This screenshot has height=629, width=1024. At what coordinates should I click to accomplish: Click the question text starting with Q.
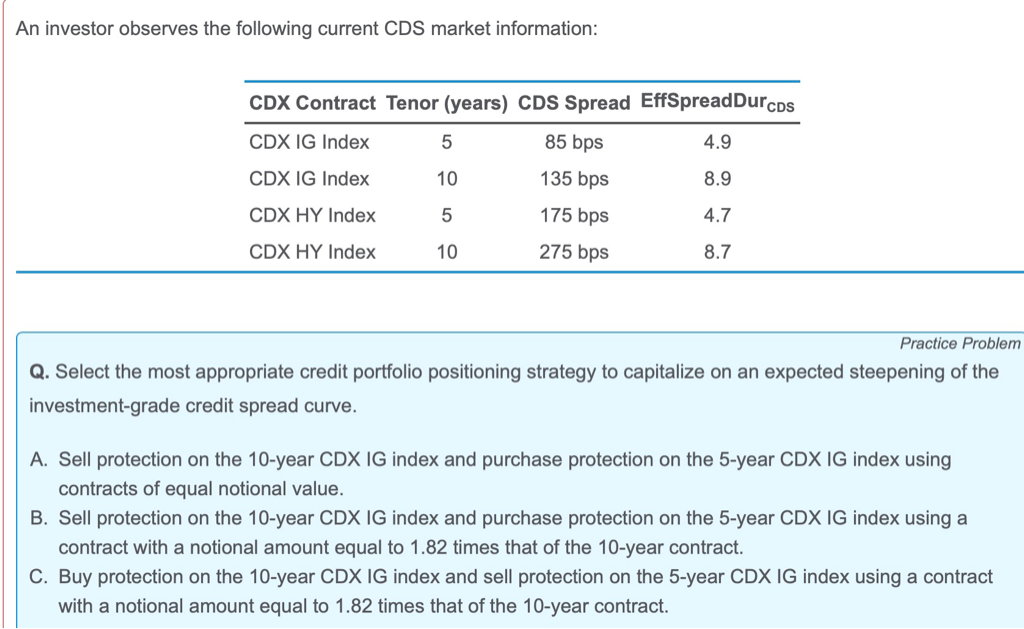[514, 389]
